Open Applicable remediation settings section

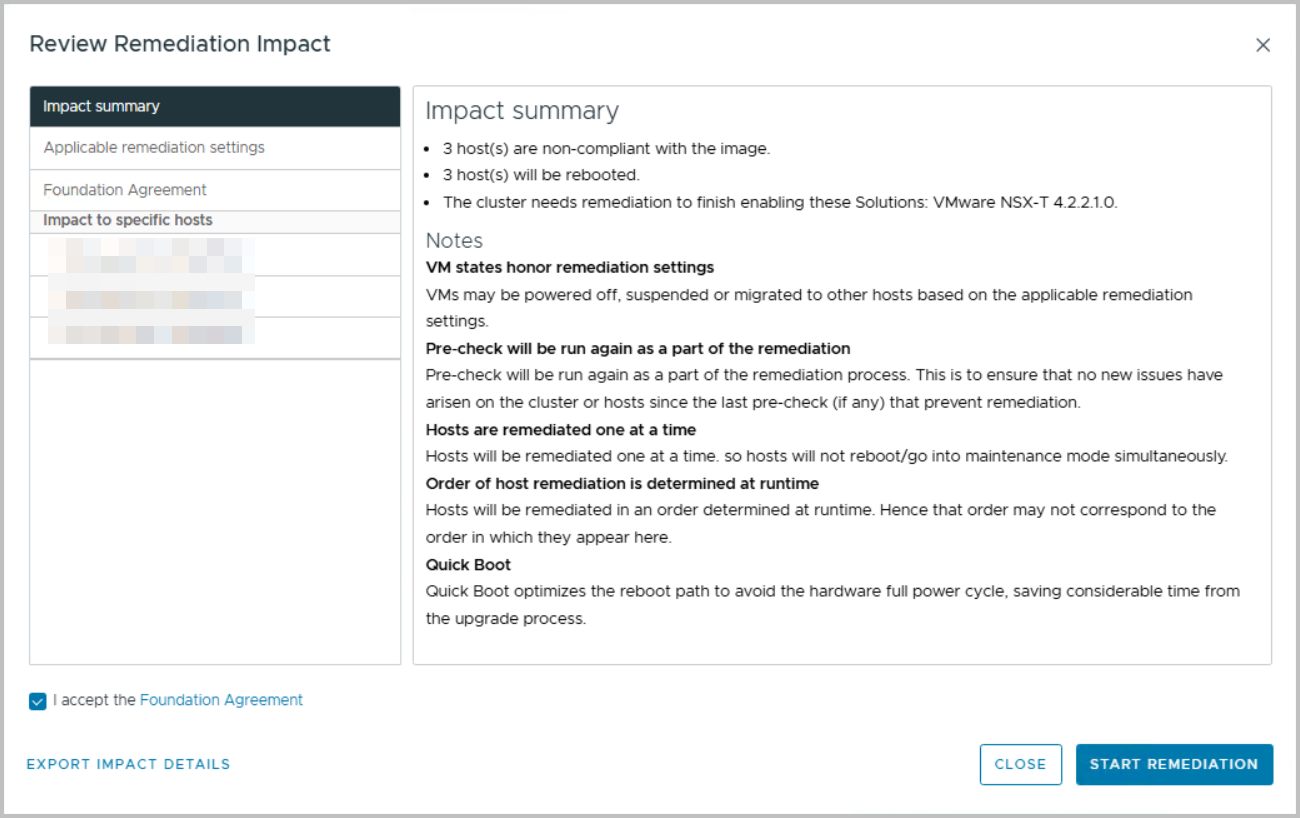tap(215, 148)
